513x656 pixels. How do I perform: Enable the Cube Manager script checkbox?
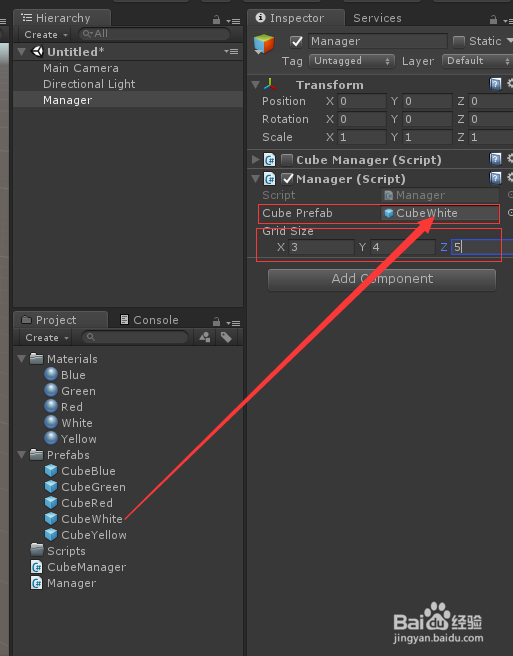[x=287, y=160]
